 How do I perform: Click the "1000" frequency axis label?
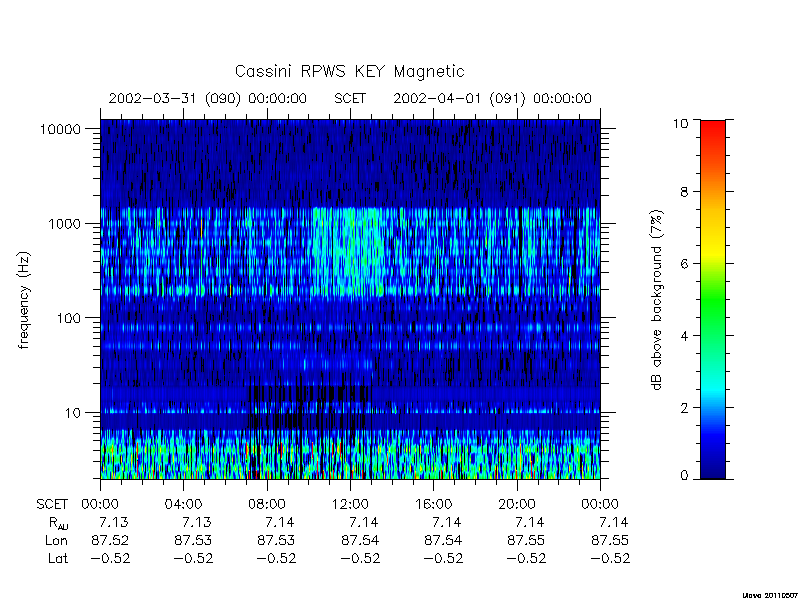(x=64, y=223)
